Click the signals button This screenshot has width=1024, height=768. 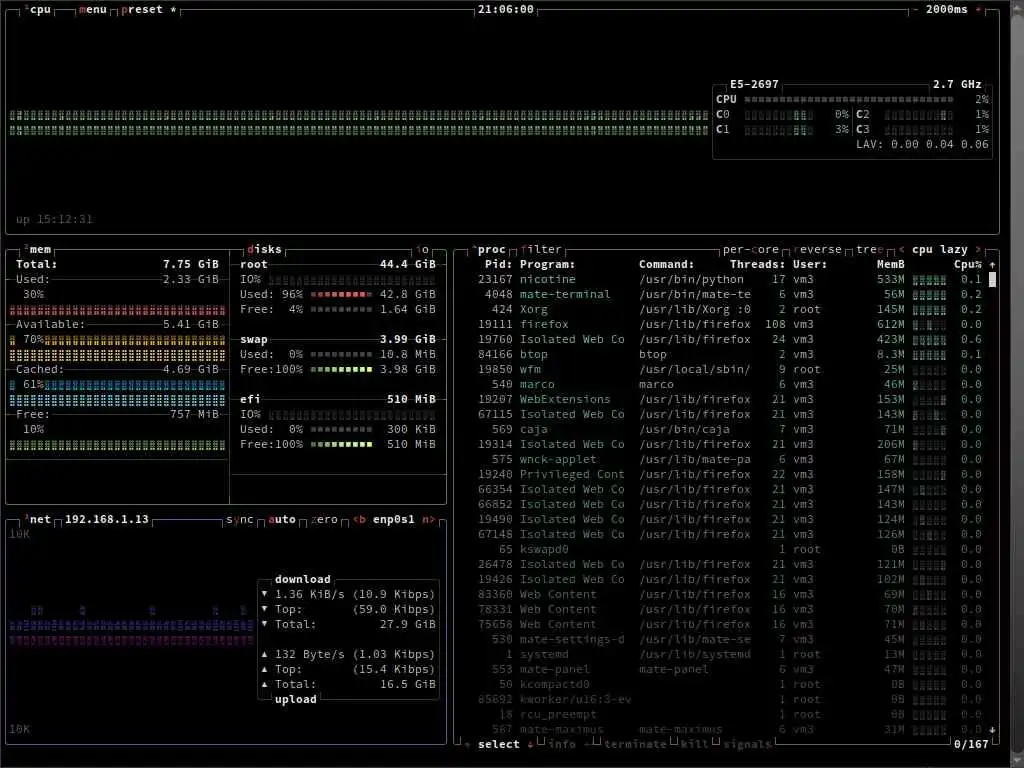[746, 744]
